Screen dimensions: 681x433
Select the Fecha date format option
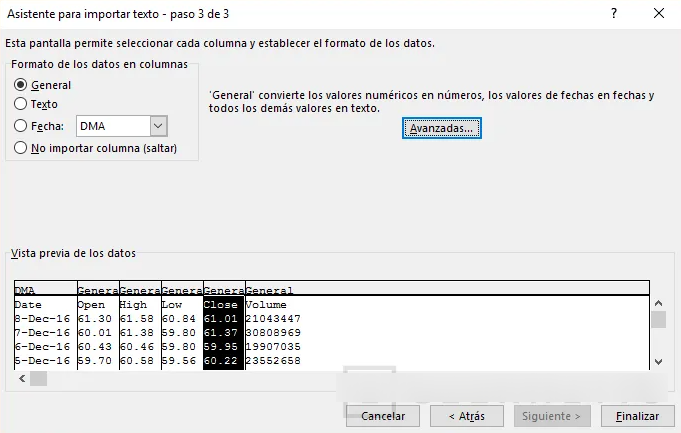[21, 126]
